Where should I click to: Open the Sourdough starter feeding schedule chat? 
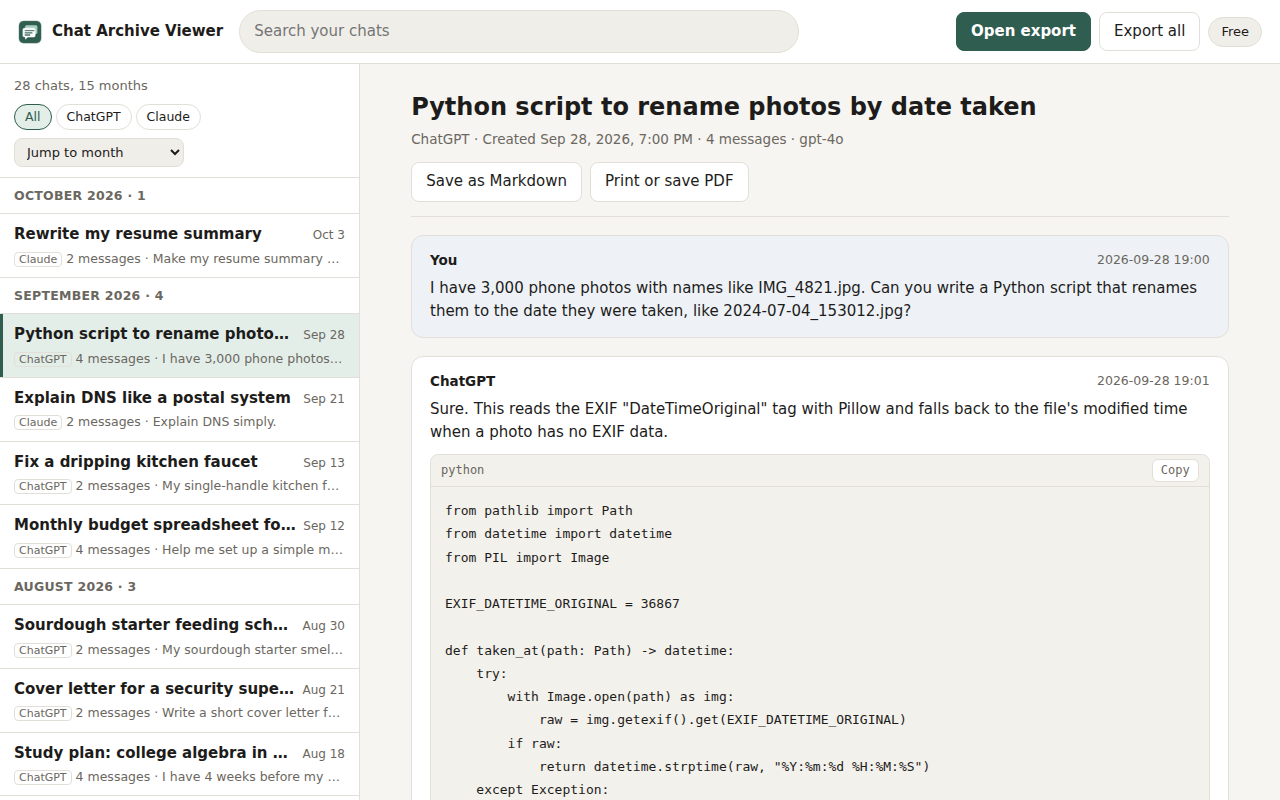click(x=180, y=636)
